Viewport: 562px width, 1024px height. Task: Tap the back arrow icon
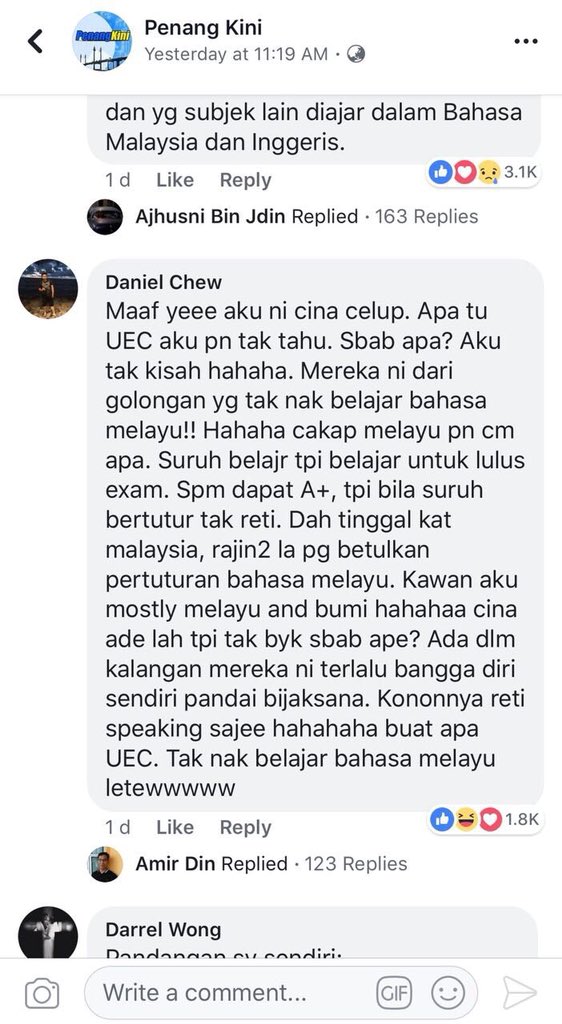[35, 42]
